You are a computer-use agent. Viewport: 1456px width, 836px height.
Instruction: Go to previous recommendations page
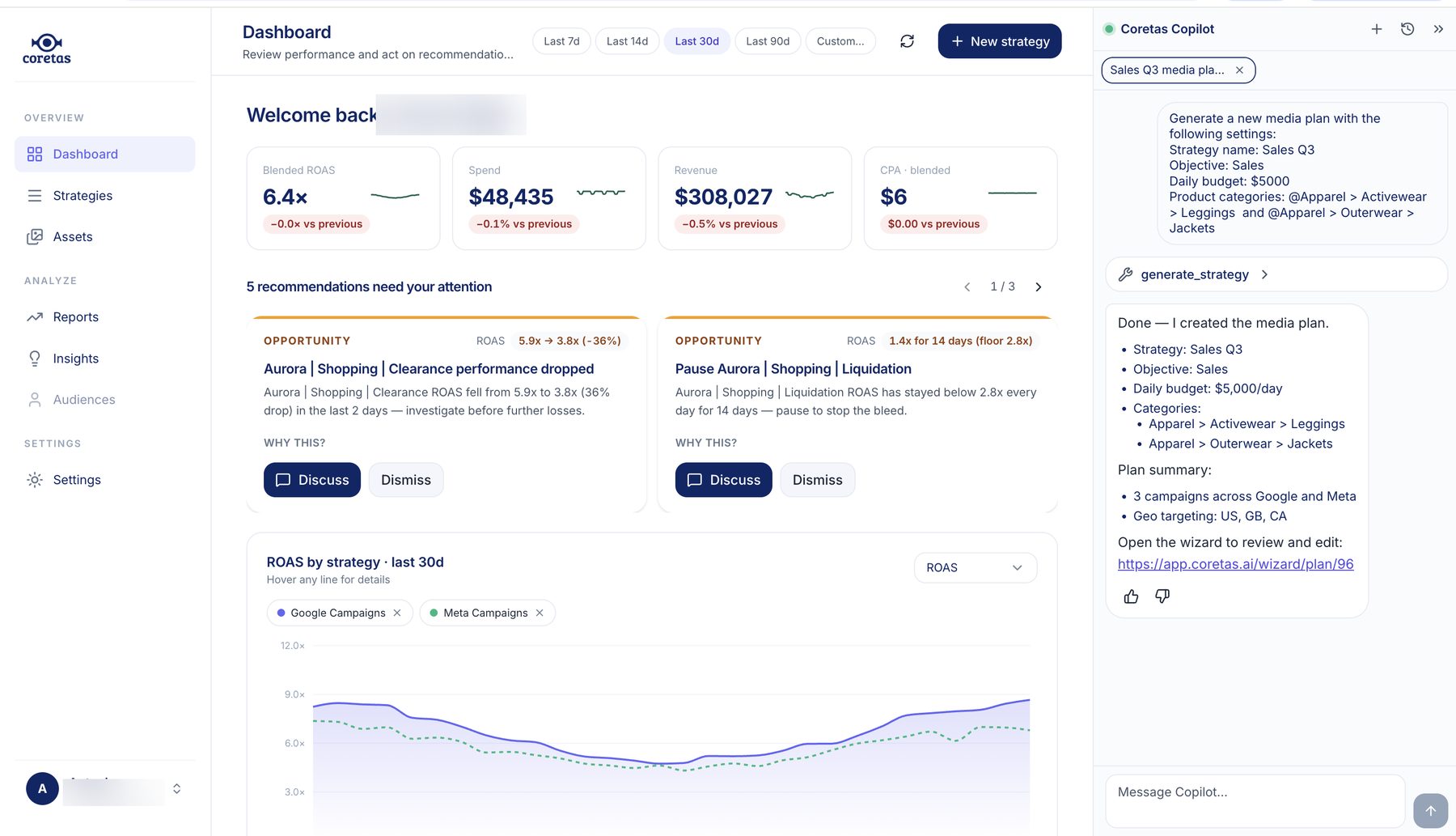pyautogui.click(x=967, y=287)
